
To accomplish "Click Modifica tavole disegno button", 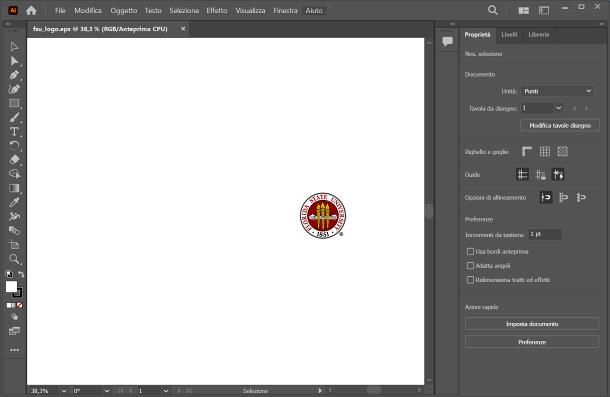I will click(x=560, y=125).
